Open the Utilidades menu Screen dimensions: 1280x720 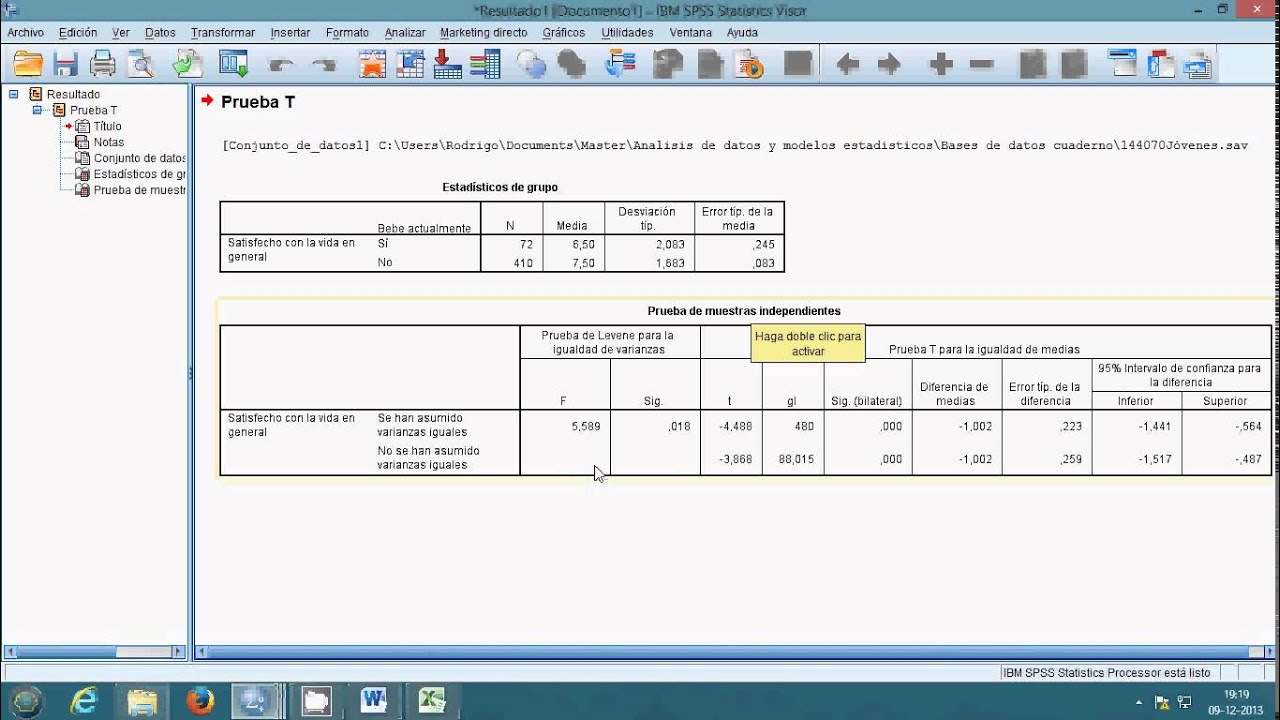627,33
